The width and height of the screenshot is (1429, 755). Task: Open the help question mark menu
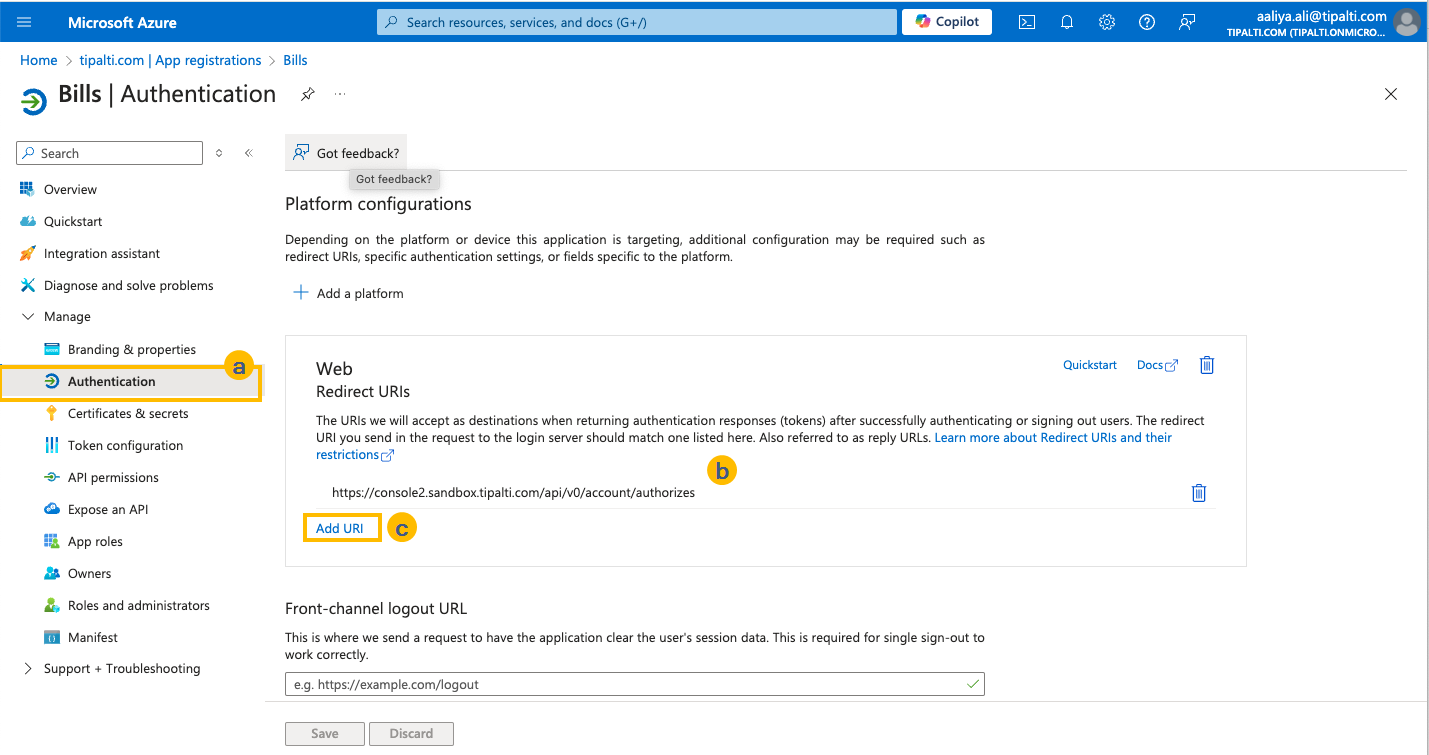1146,21
